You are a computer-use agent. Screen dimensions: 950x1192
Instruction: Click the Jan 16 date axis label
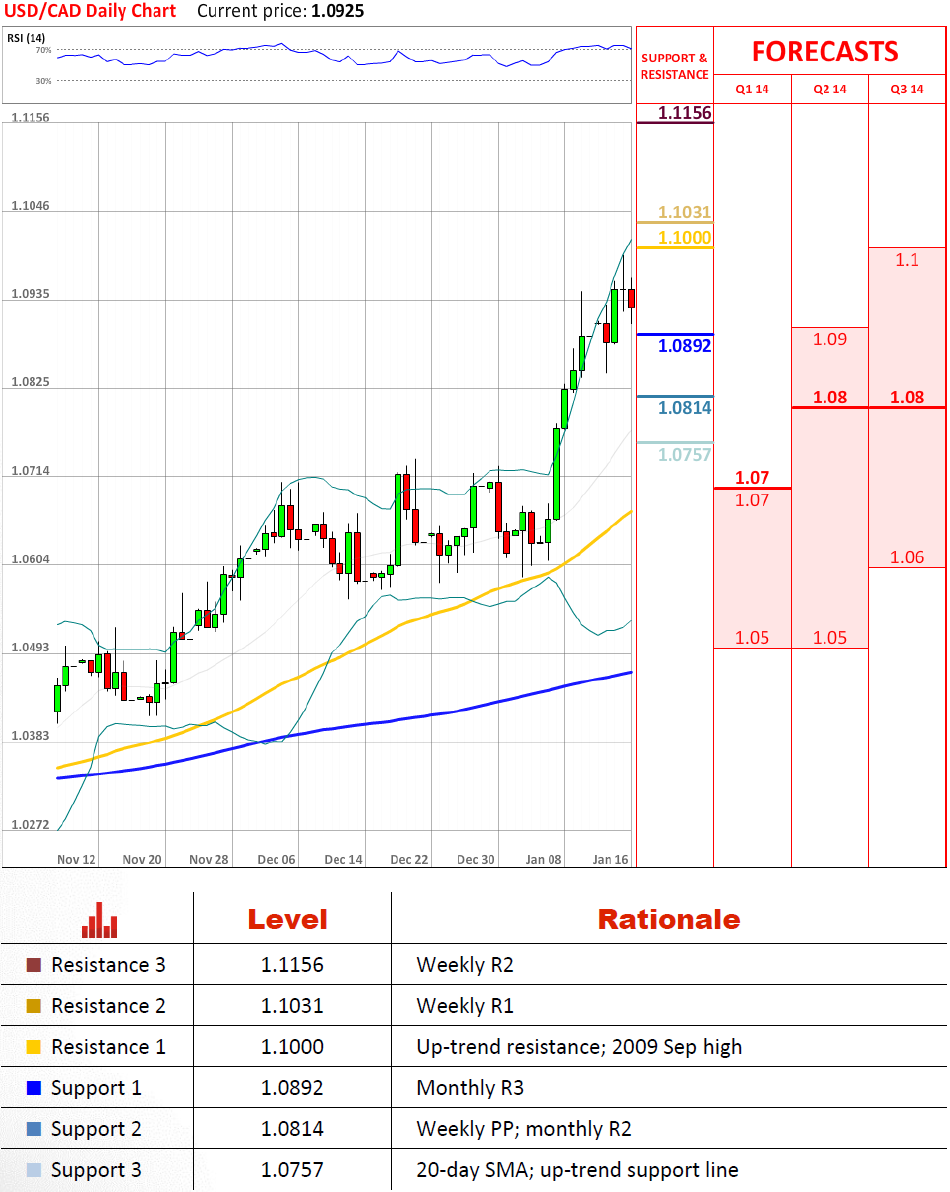pos(610,860)
